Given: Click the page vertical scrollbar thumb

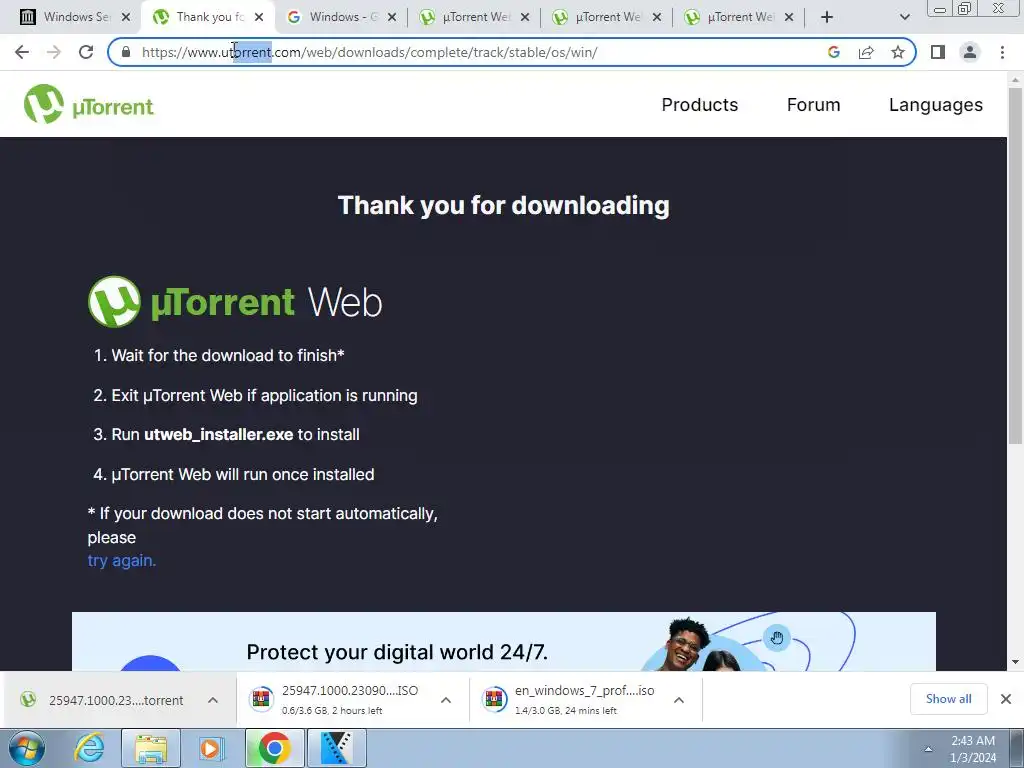Looking at the screenshot, I should pyautogui.click(x=1015, y=264).
